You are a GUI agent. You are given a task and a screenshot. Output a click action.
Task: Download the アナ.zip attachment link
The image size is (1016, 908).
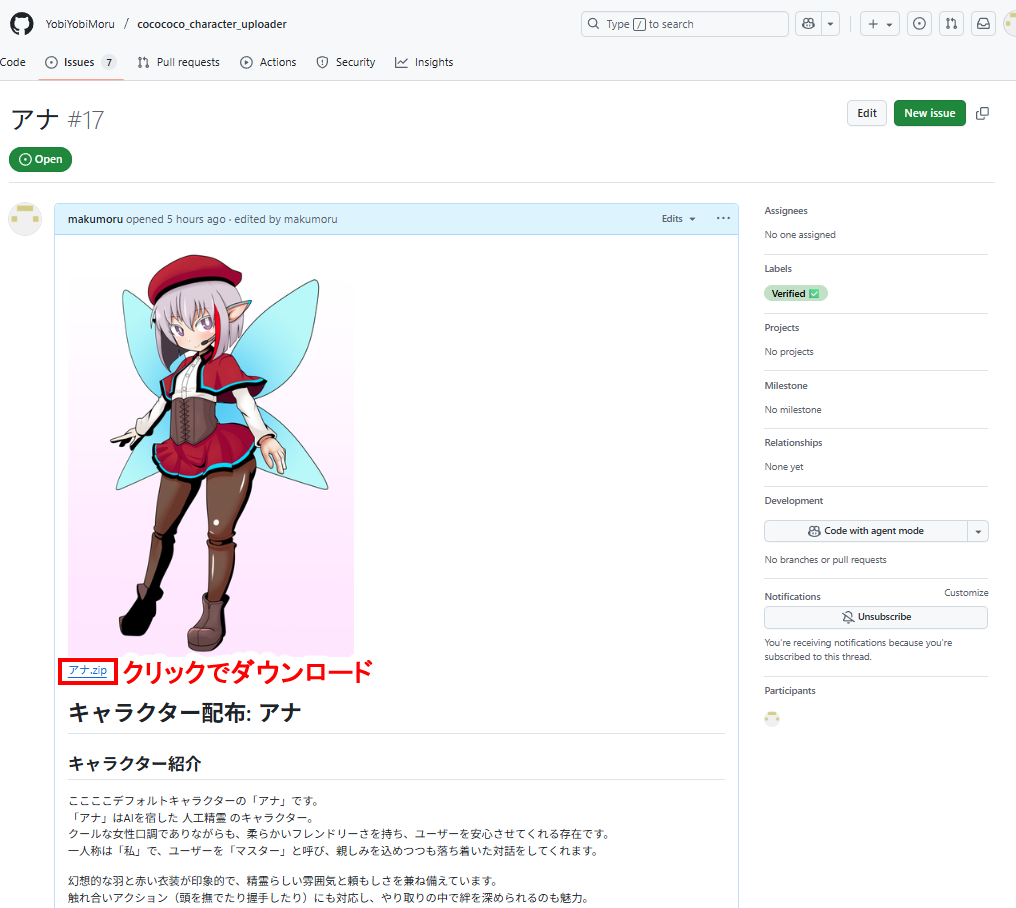click(x=88, y=670)
